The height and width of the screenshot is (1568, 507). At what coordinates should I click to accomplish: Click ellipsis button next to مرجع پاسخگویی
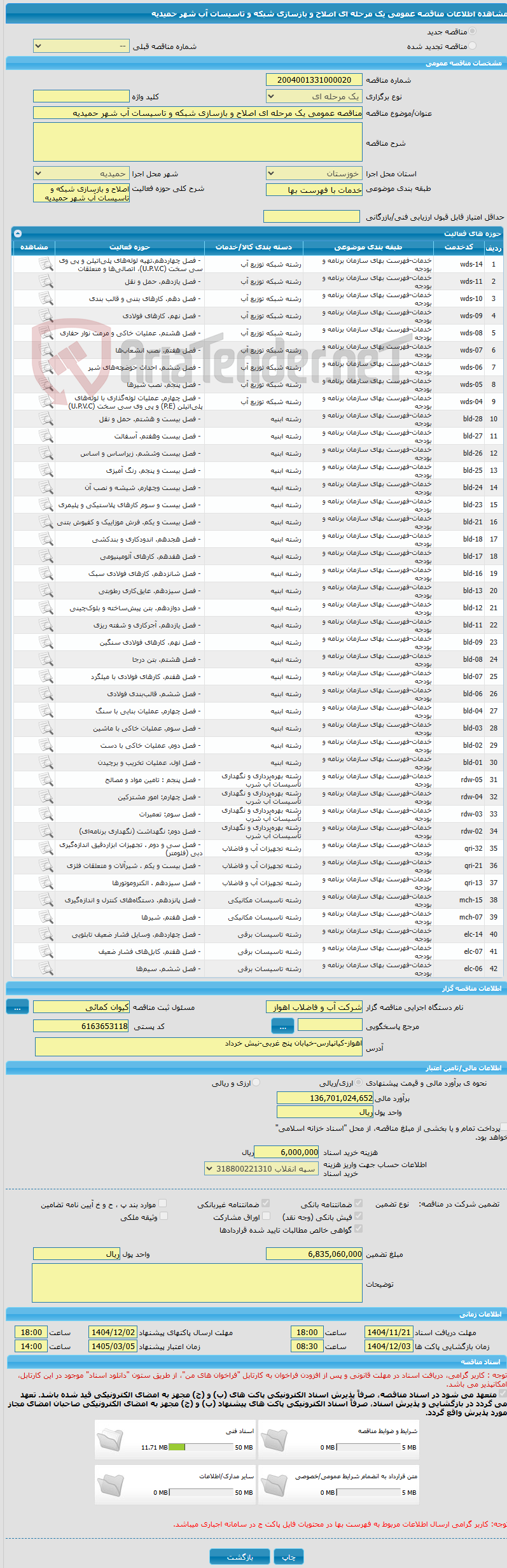(x=282, y=1026)
